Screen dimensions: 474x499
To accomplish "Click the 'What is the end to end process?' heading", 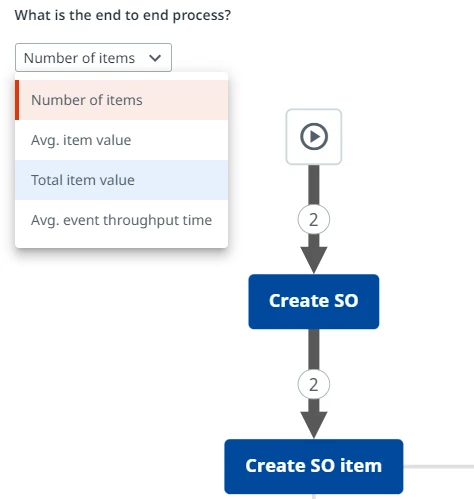I will tap(123, 15).
